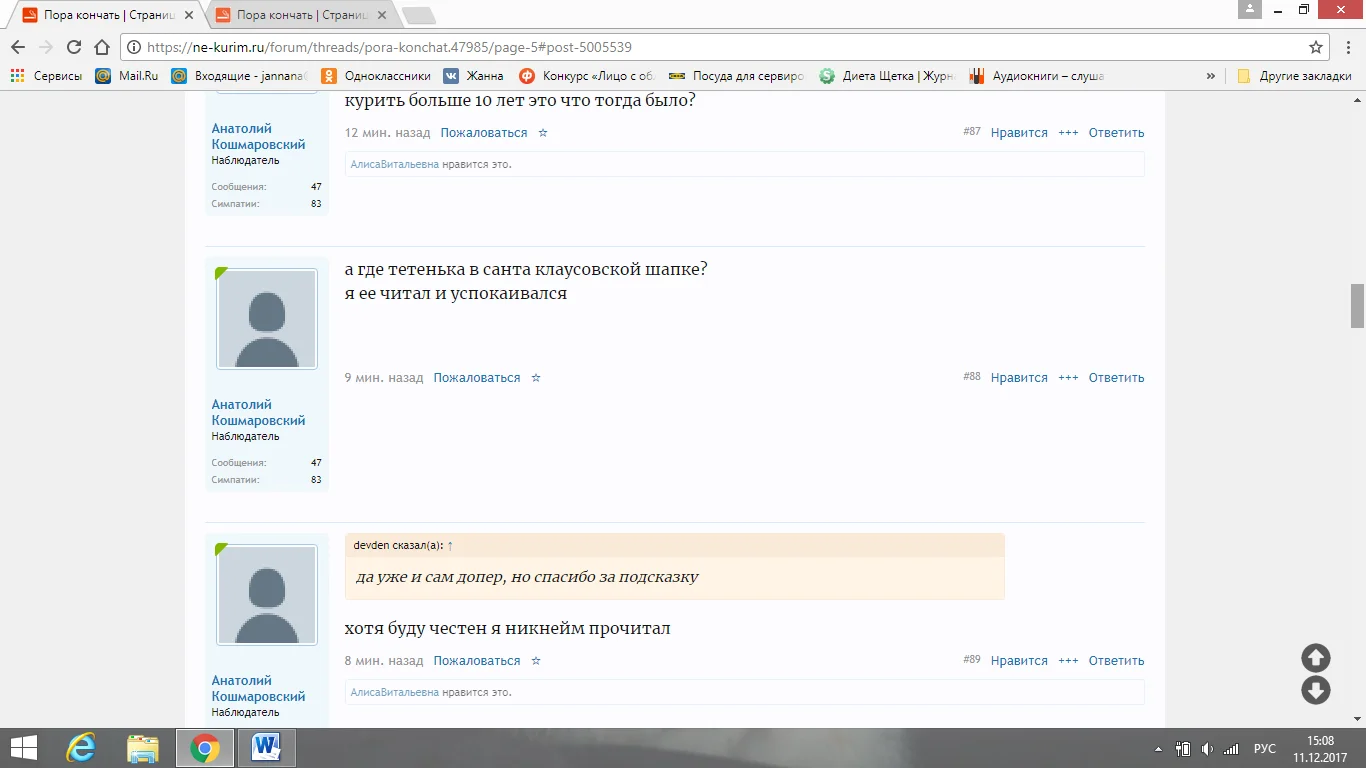This screenshot has height=768, width=1366.
Task: Click Пожаловаться on post #89
Action: coord(476,661)
